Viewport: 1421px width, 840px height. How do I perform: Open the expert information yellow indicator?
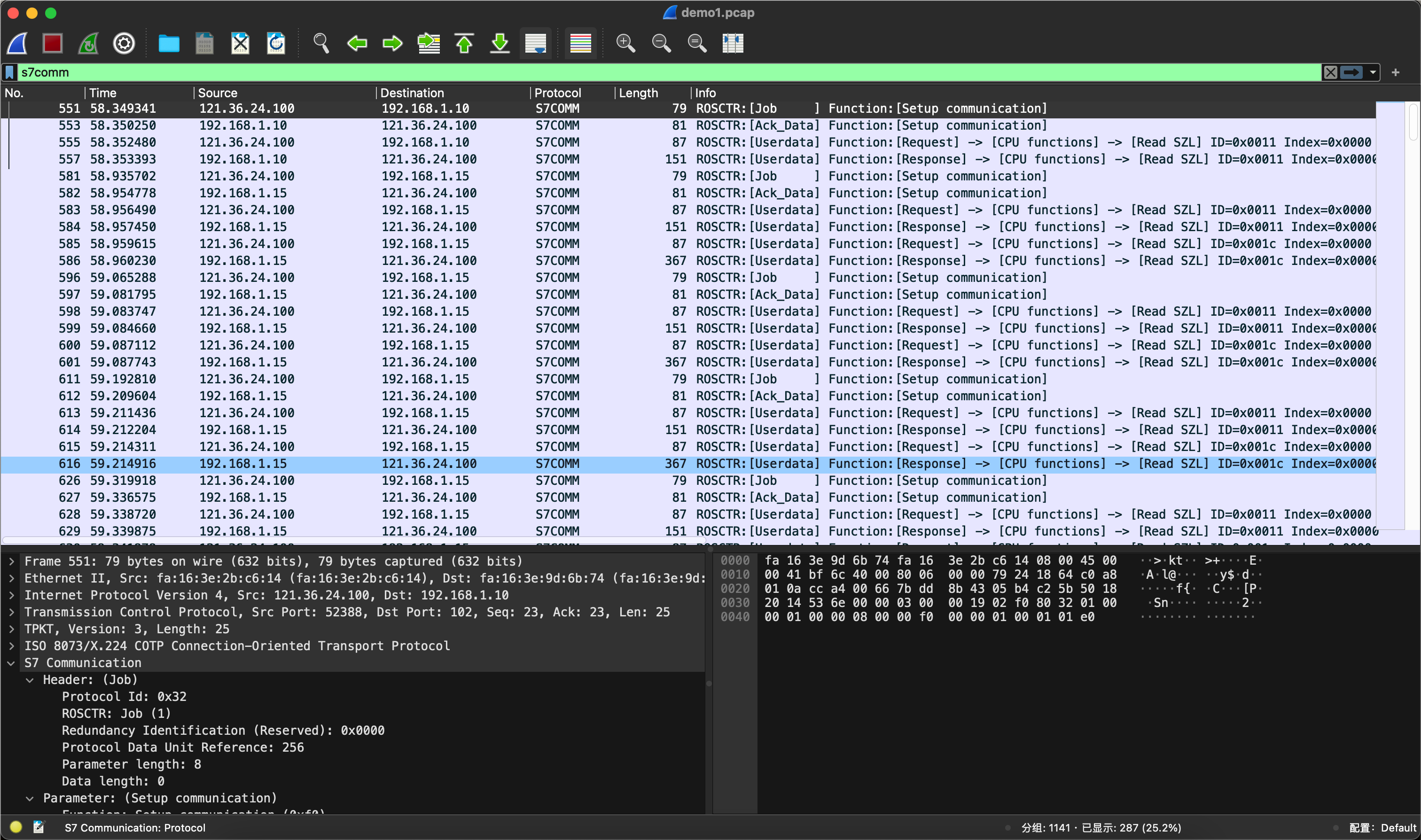coord(16,827)
